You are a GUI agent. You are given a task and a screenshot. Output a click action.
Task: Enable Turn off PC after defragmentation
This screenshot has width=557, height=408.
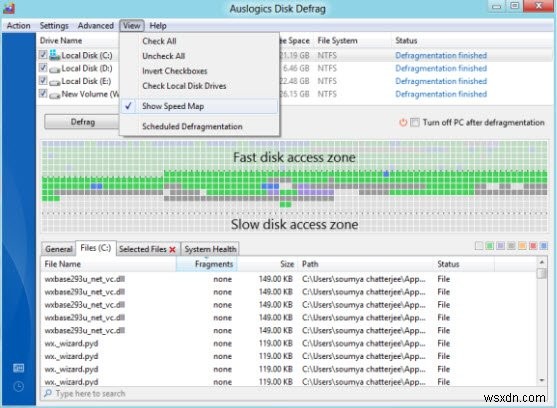(x=415, y=123)
